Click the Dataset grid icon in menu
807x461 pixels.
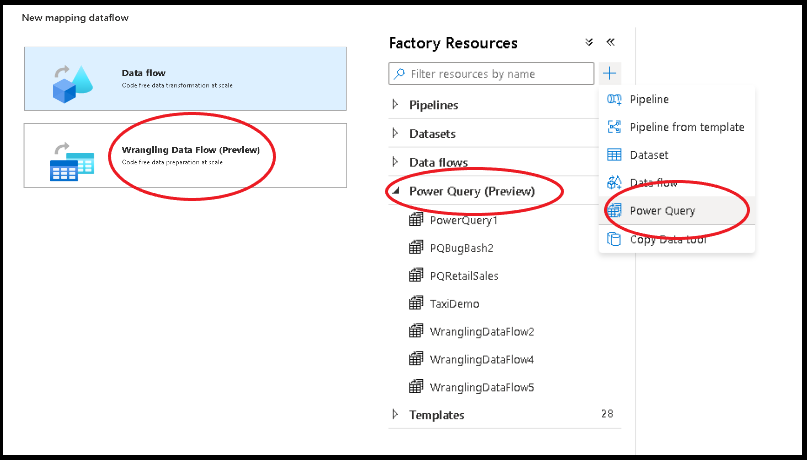[614, 155]
